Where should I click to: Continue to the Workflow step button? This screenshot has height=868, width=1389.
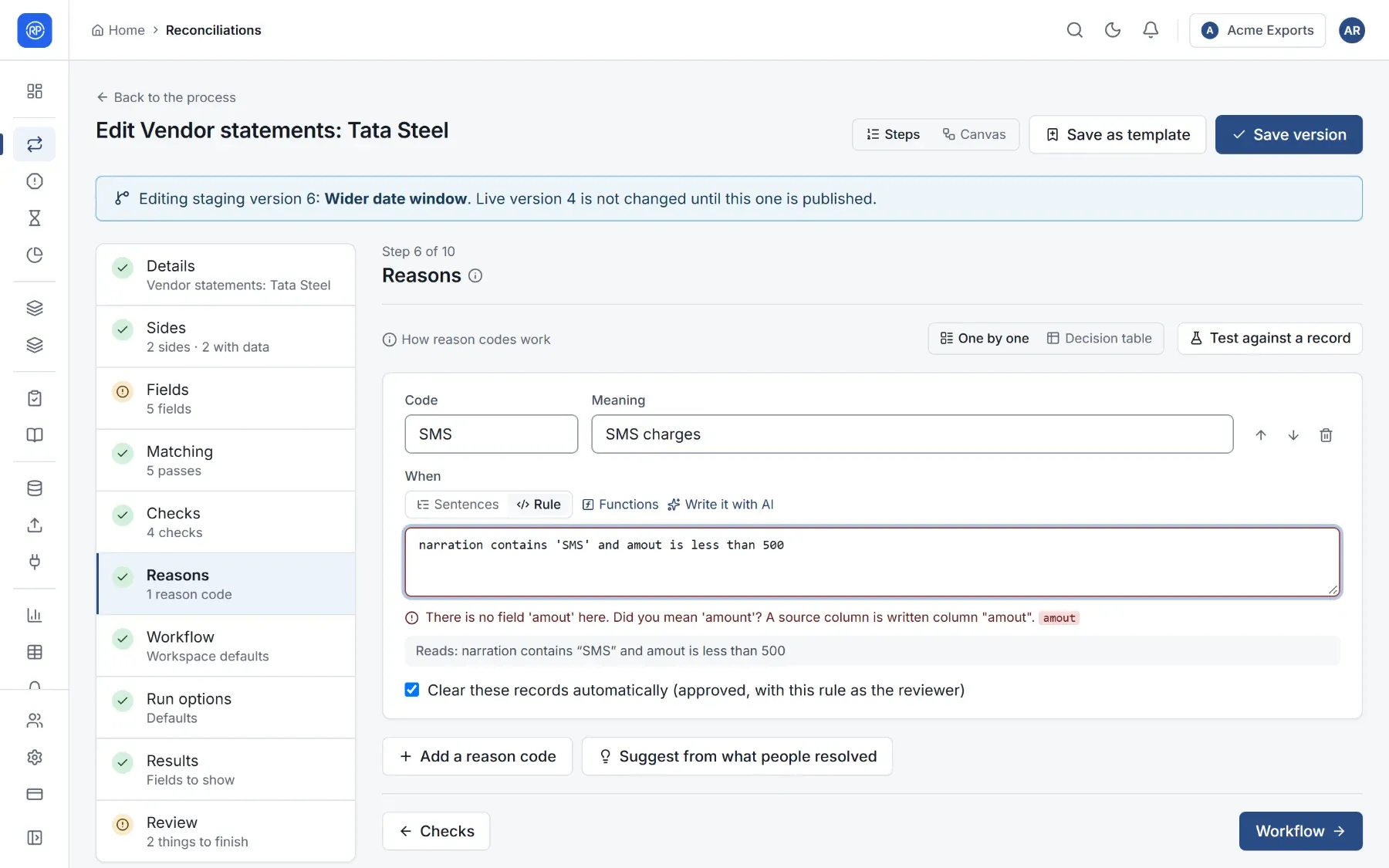click(x=1300, y=831)
